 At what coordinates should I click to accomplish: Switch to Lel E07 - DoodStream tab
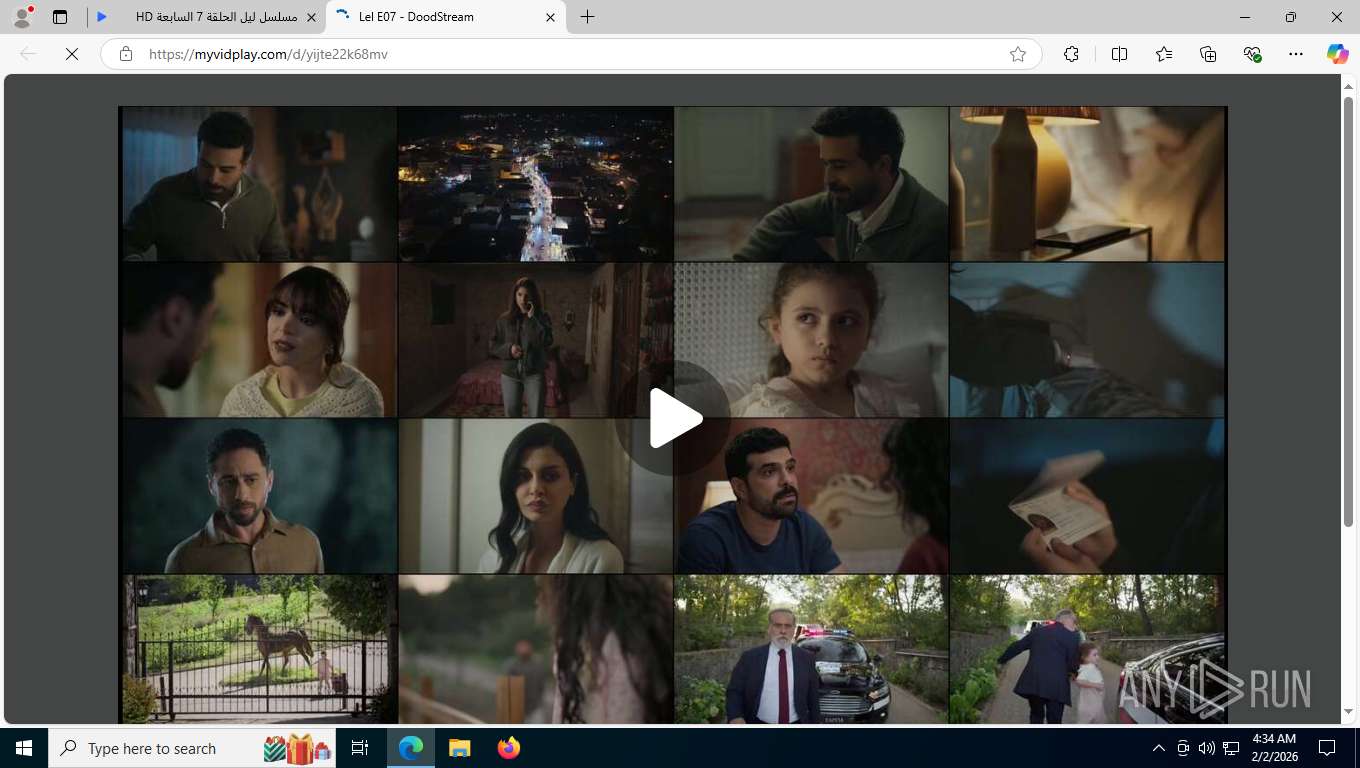446,17
